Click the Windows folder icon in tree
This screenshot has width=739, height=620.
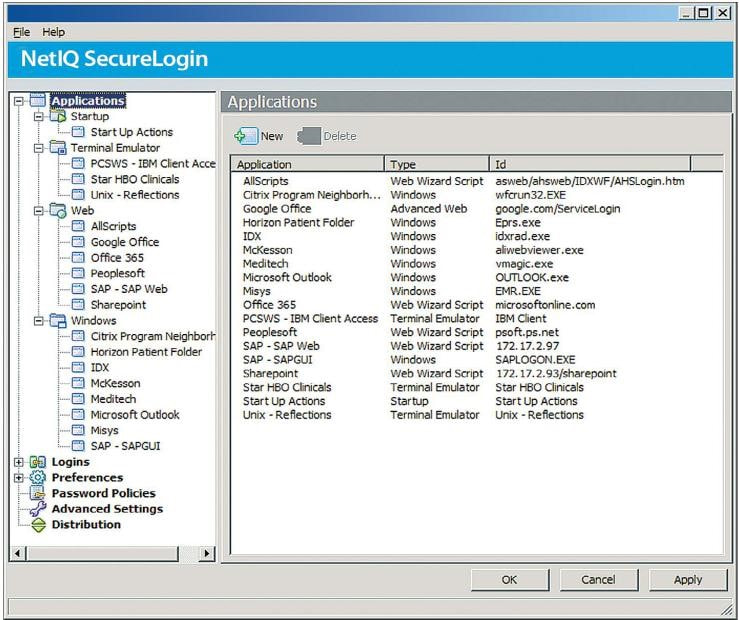(x=58, y=320)
